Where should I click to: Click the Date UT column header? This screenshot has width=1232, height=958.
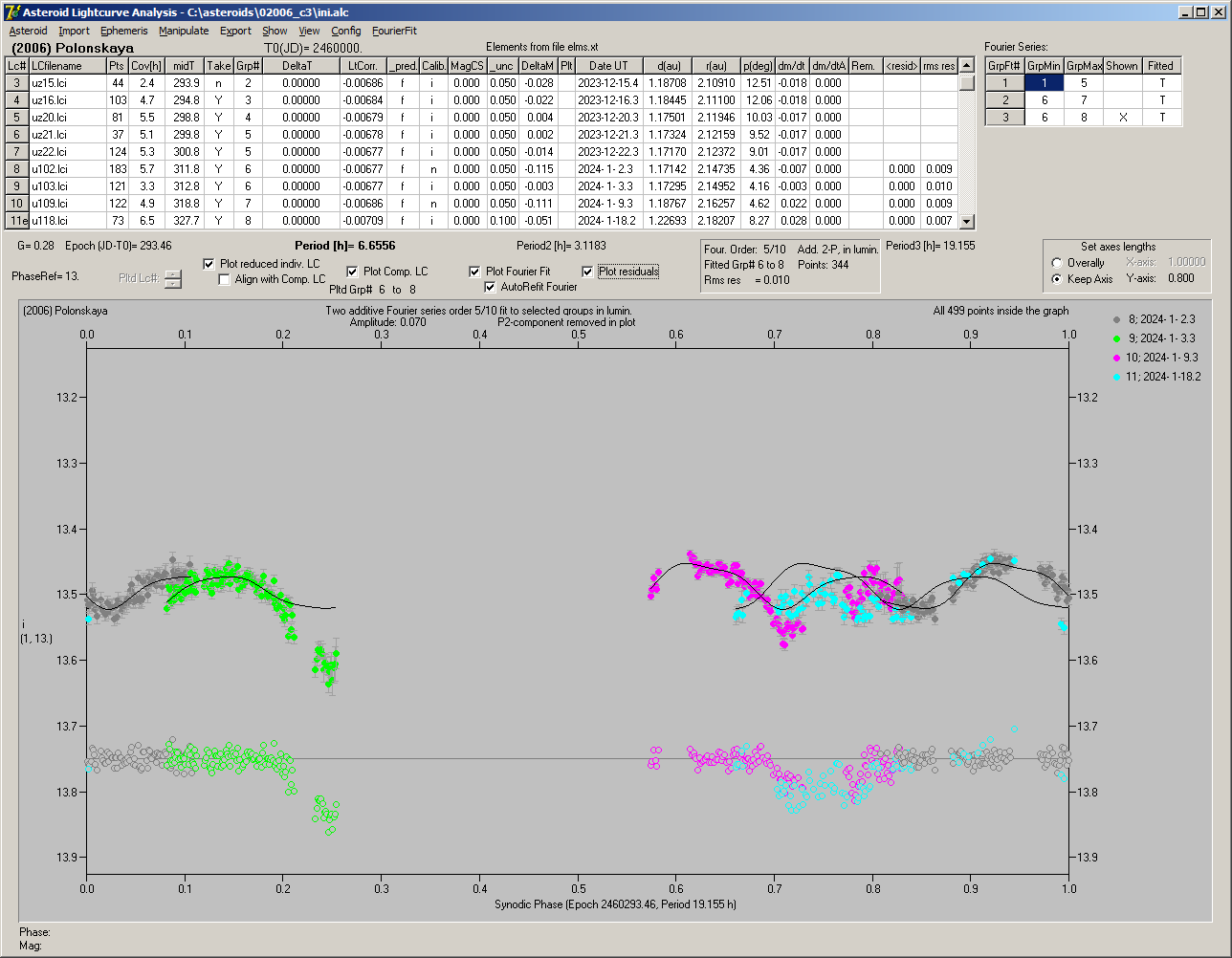pos(608,66)
